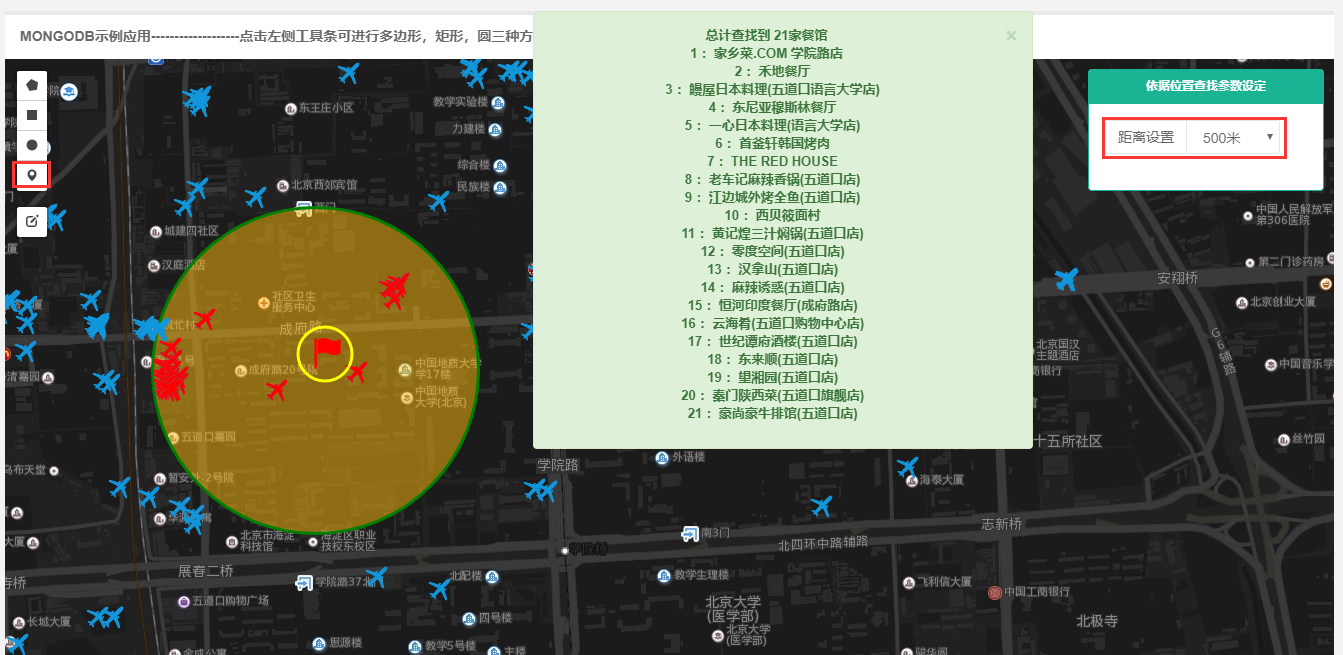Screen dimensions: 1343x655
Task: Click the red plane marker right of the flag
Action: coord(356,373)
